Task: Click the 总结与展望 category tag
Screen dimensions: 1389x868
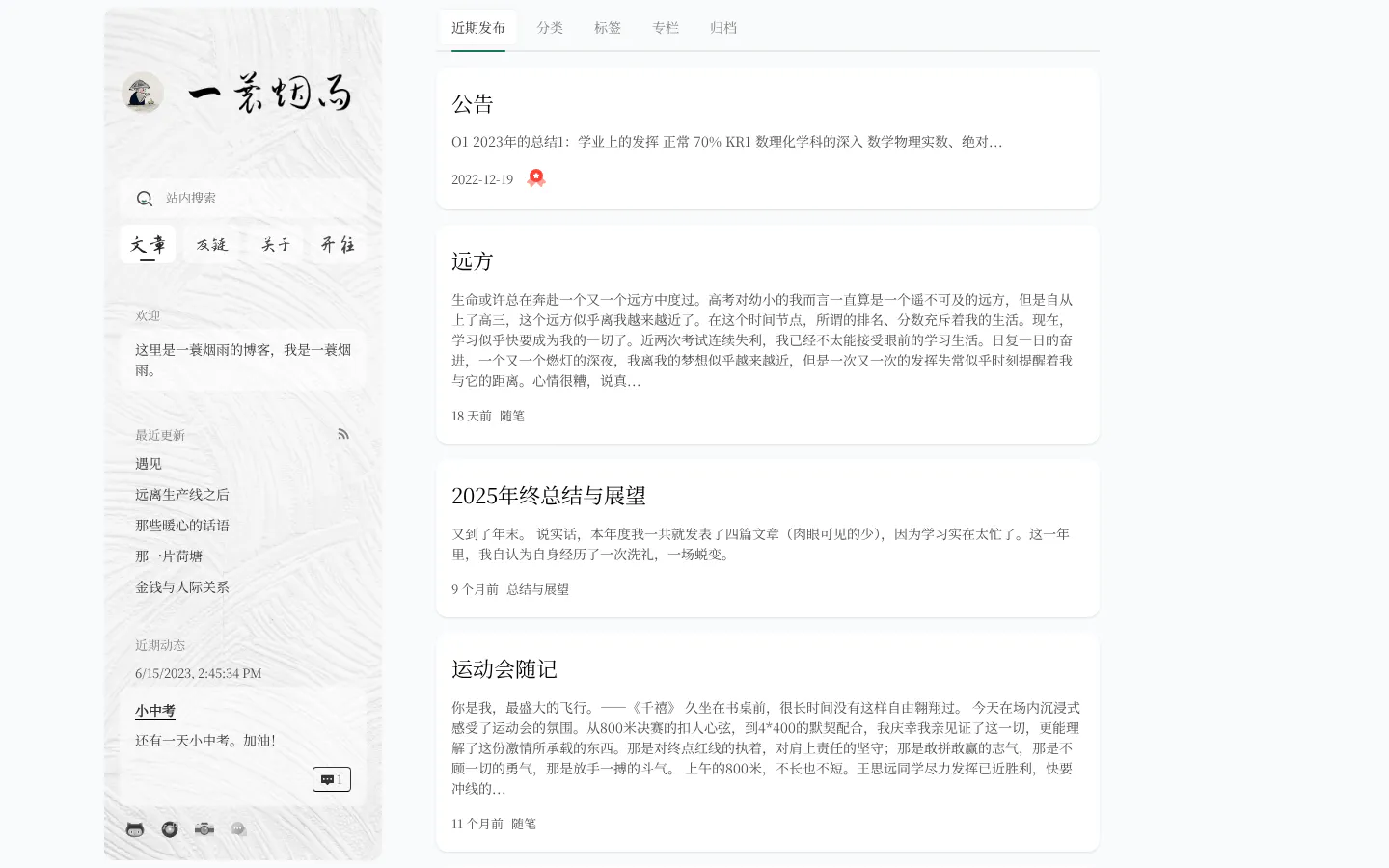Action: click(538, 589)
